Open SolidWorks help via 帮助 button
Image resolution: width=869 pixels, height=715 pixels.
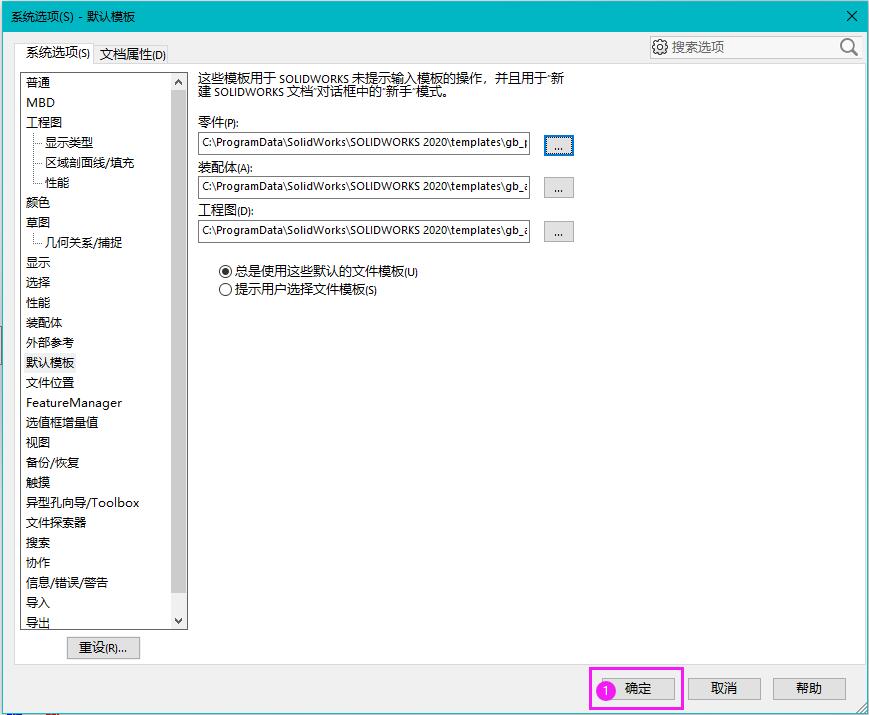coord(808,688)
